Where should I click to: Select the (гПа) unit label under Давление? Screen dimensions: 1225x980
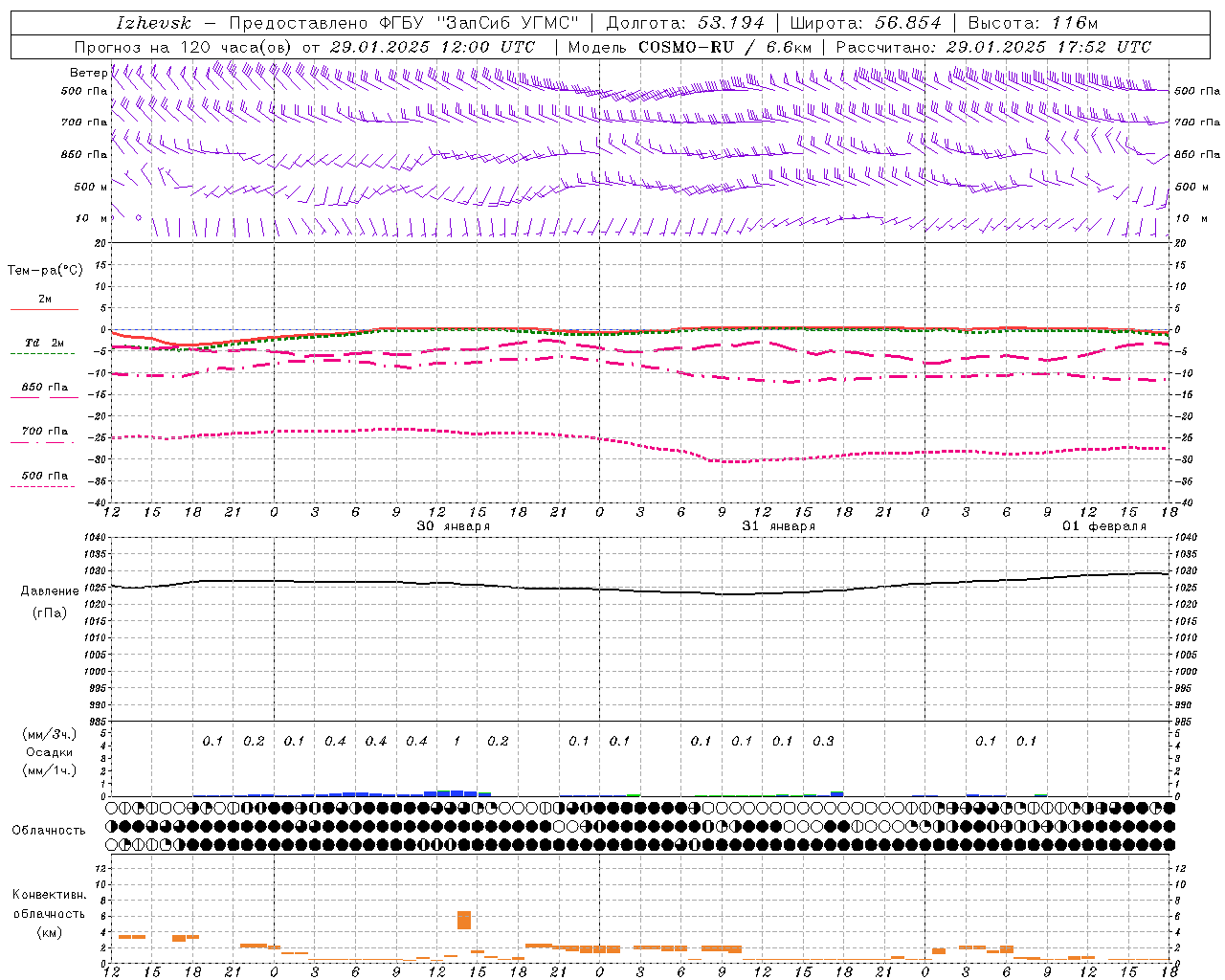[x=50, y=613]
